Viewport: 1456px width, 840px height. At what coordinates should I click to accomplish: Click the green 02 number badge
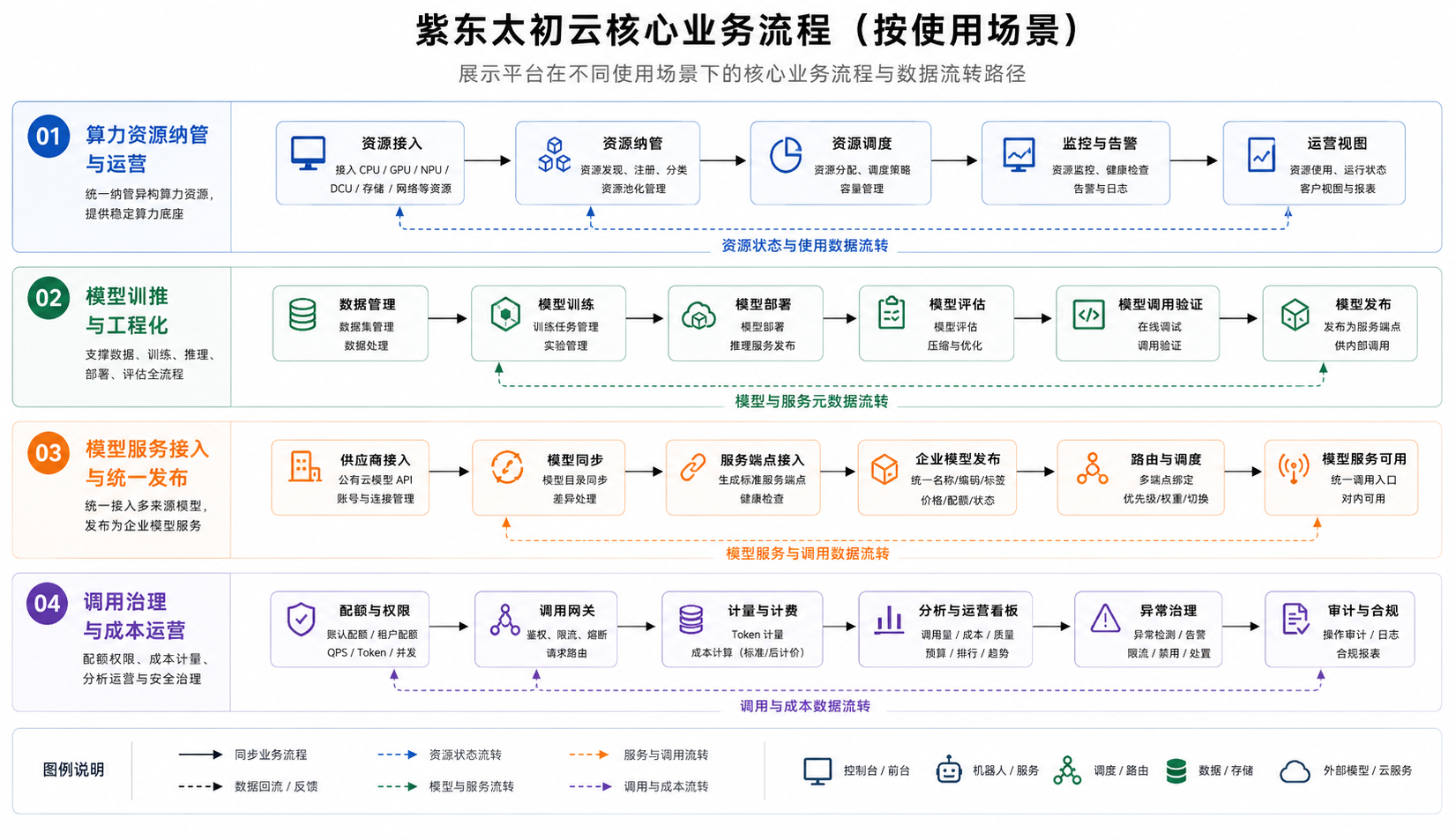[49, 298]
